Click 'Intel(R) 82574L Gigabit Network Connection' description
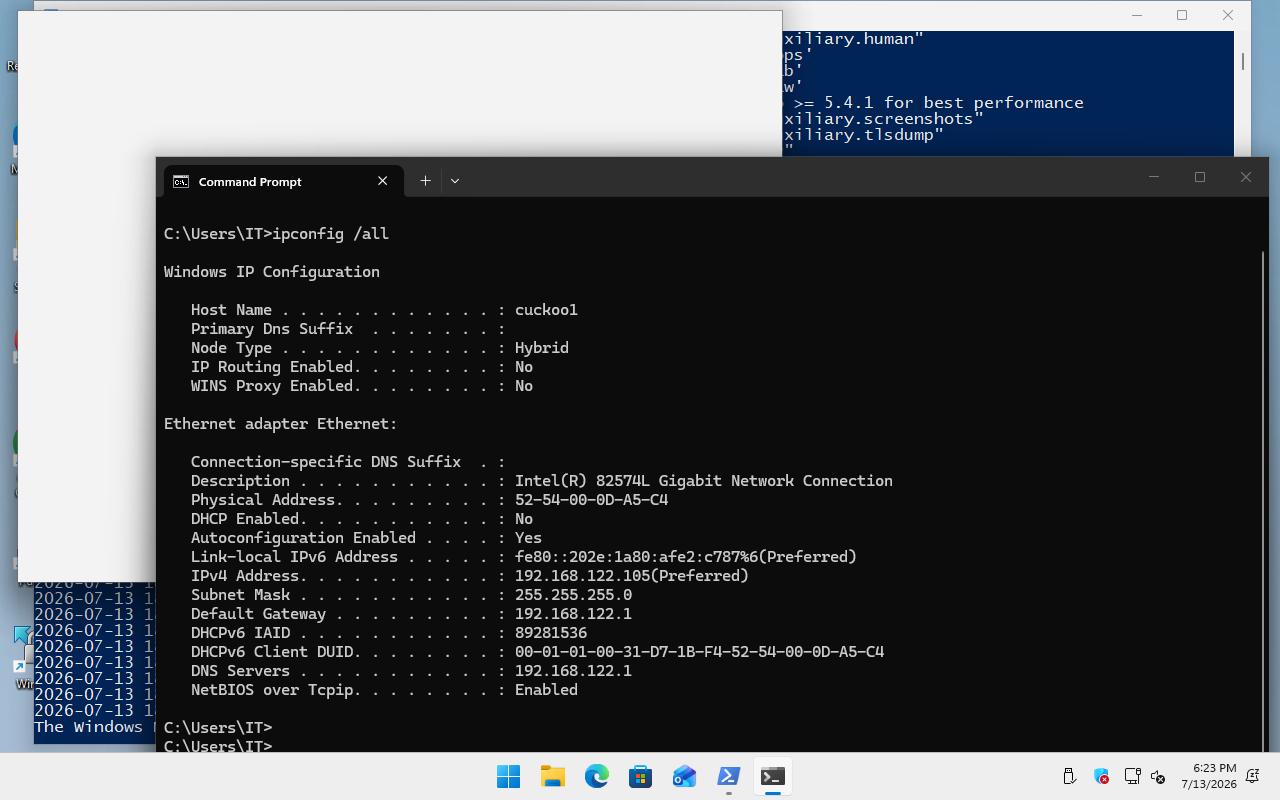 pos(704,481)
